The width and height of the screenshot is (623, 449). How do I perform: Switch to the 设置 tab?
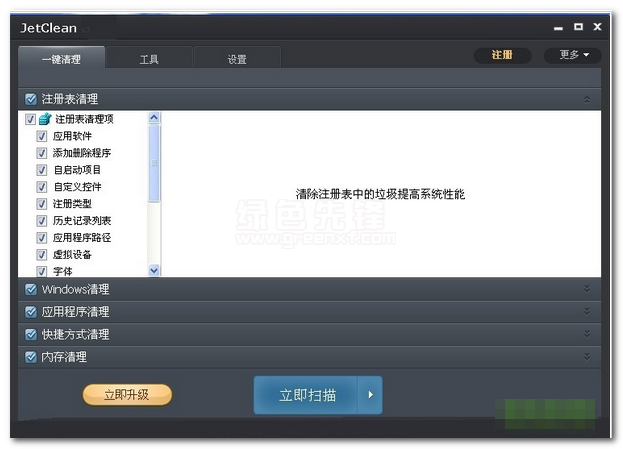(237, 59)
